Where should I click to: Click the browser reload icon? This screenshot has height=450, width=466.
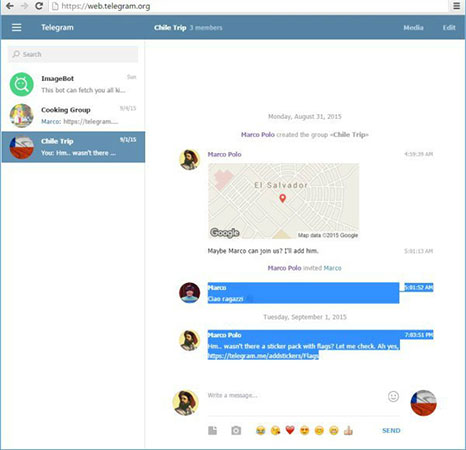[39, 6]
